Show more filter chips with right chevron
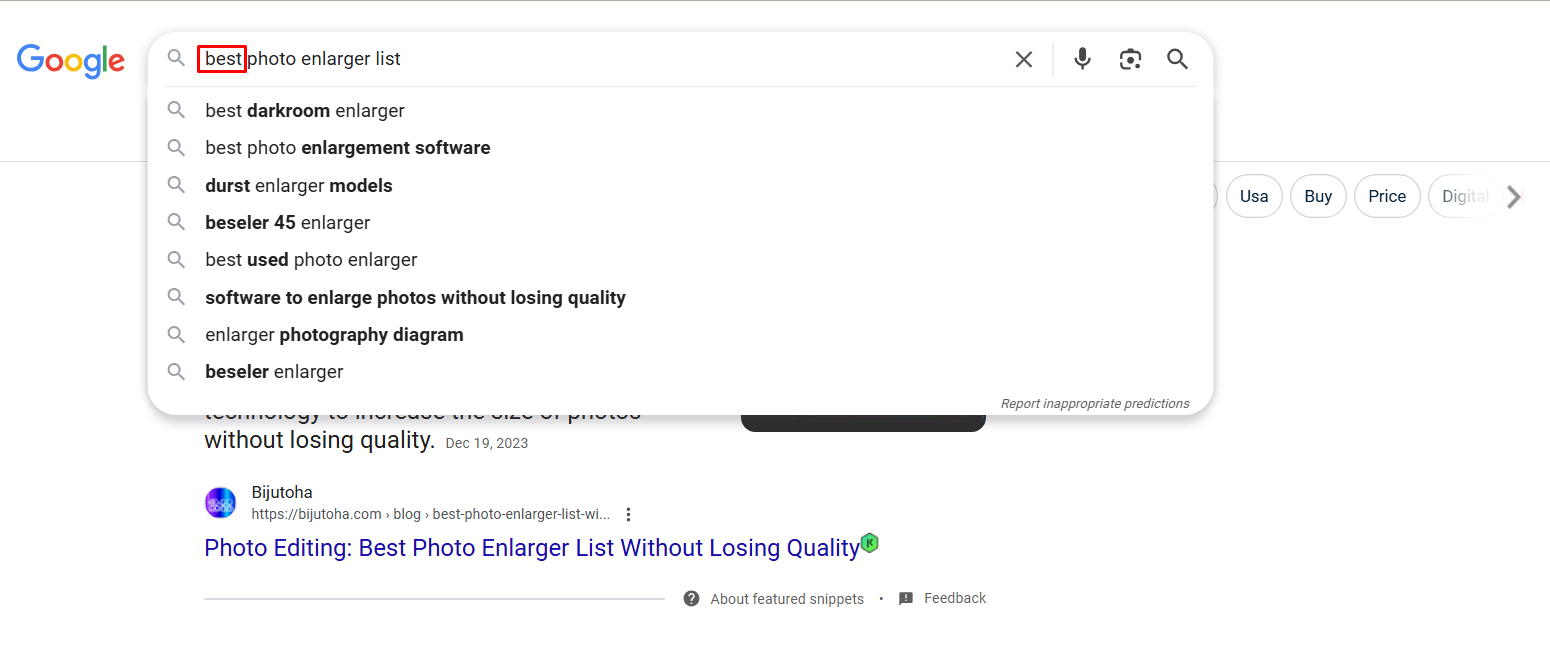The image size is (1550, 662). (1514, 197)
